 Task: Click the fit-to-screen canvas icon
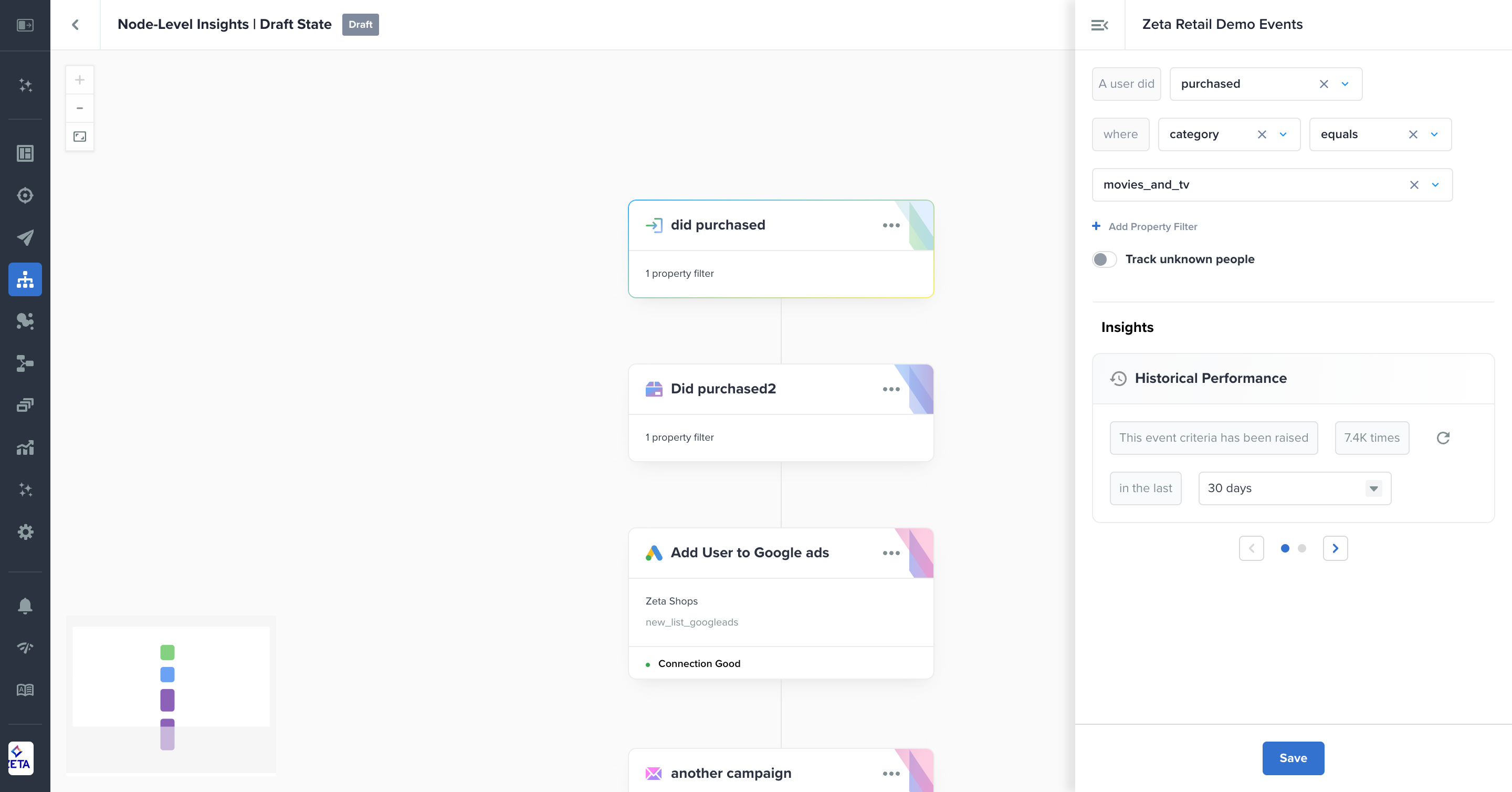point(80,137)
